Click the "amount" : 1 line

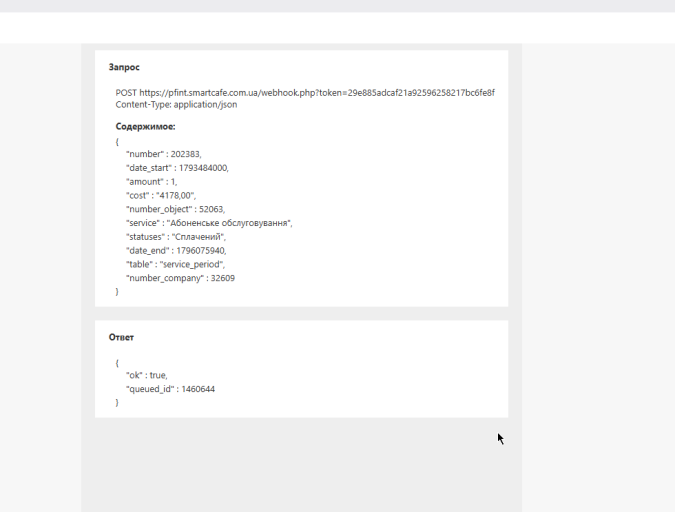151,182
